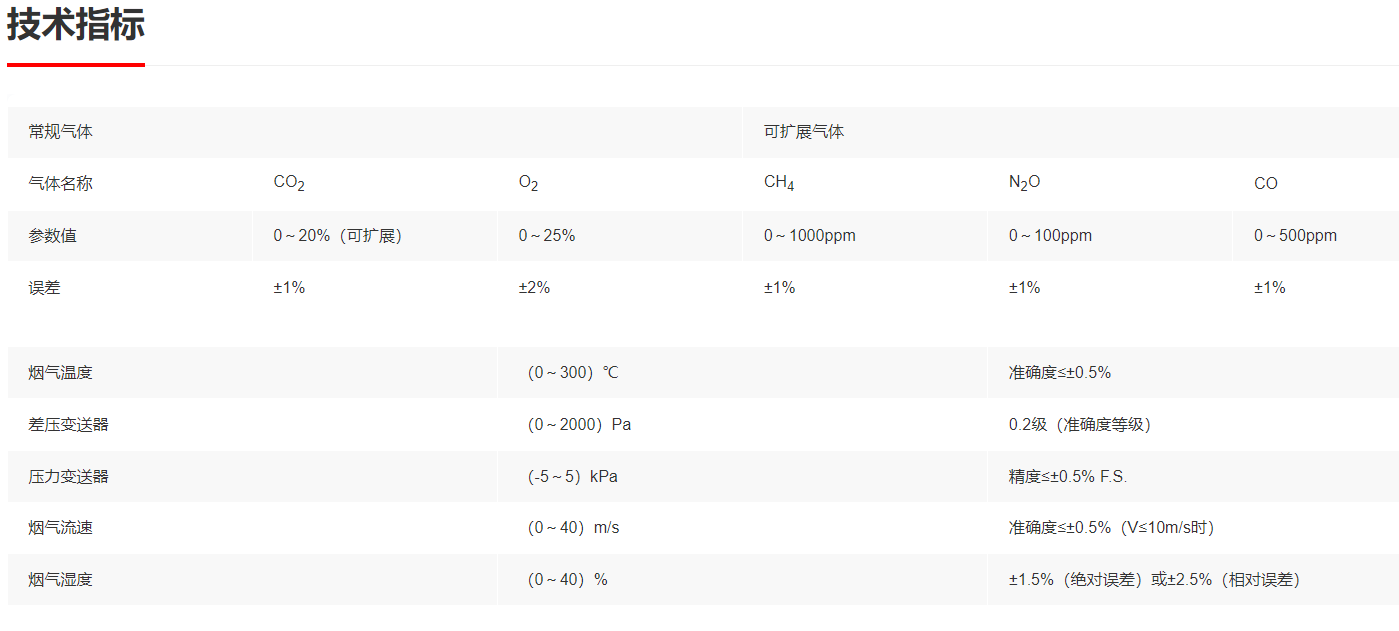Click the 烟气湿度 row label
1399x631 pixels.
tap(61, 580)
